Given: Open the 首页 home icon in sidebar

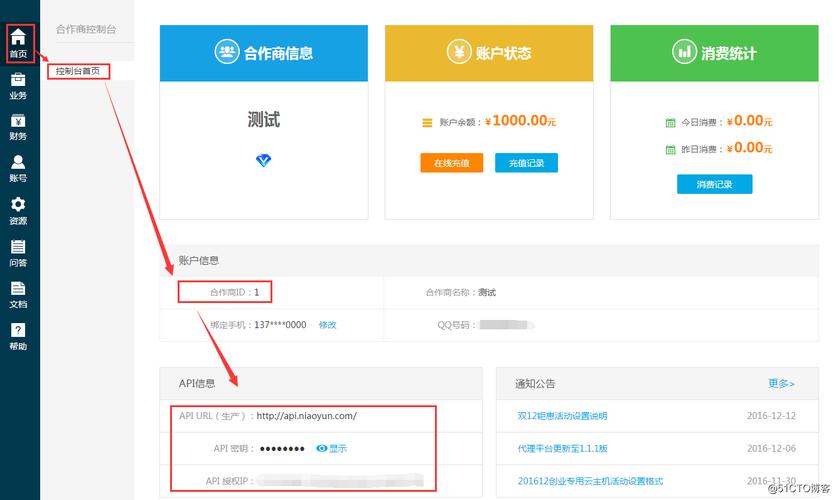Looking at the screenshot, I should point(18,43).
